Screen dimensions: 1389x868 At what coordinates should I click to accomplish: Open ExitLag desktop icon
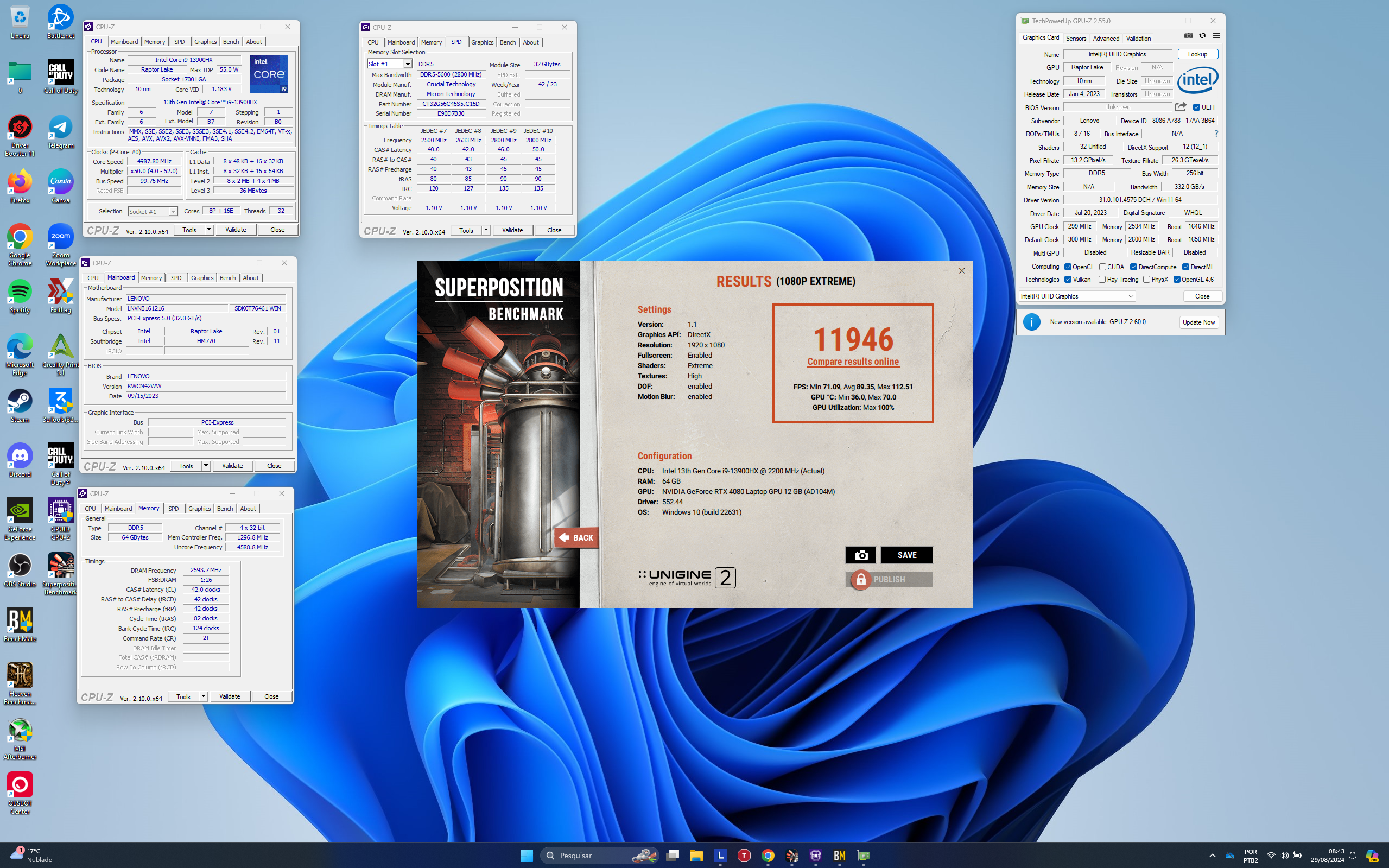point(60,296)
